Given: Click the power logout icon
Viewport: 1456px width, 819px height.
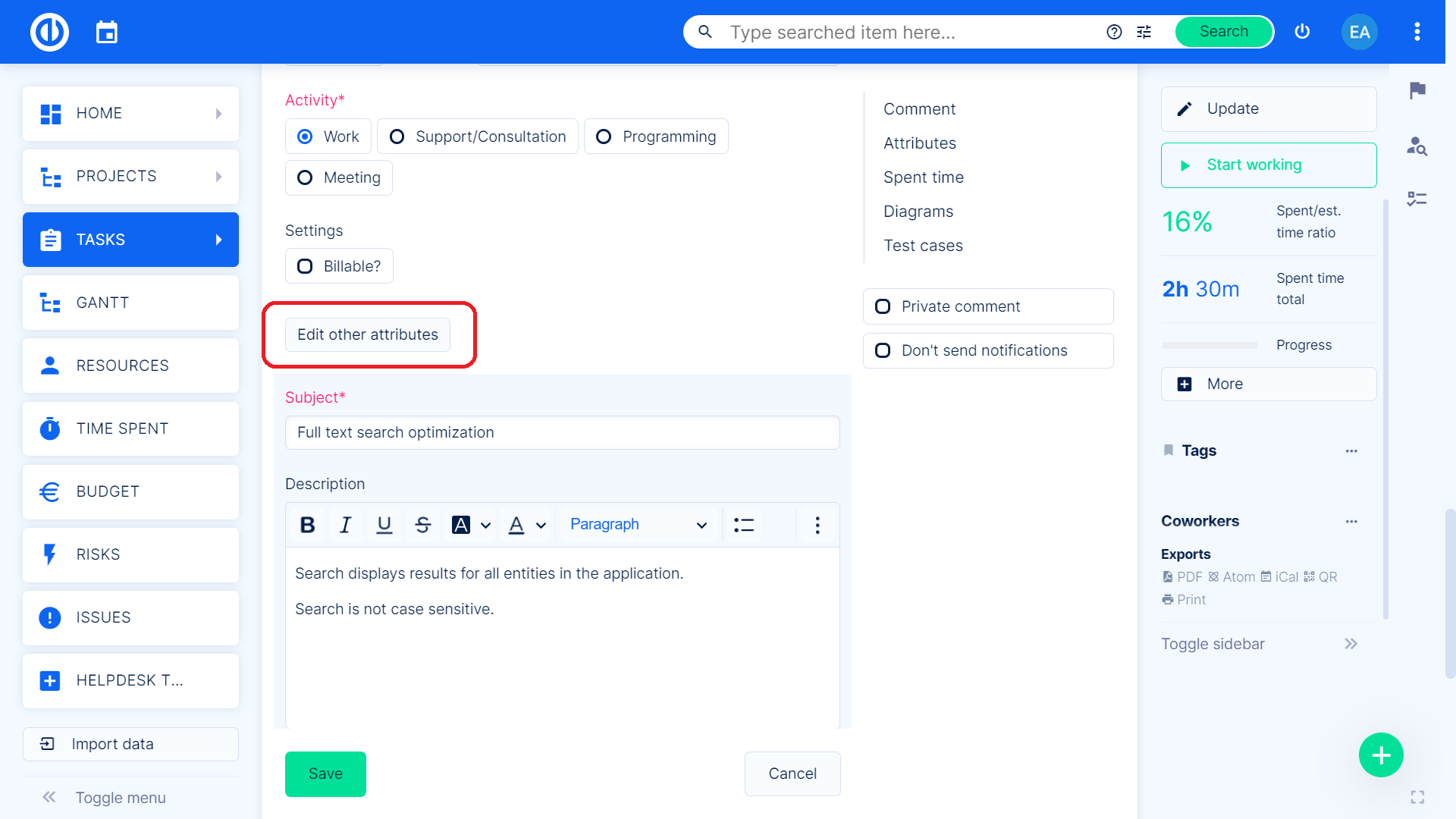Looking at the screenshot, I should pyautogui.click(x=1302, y=32).
